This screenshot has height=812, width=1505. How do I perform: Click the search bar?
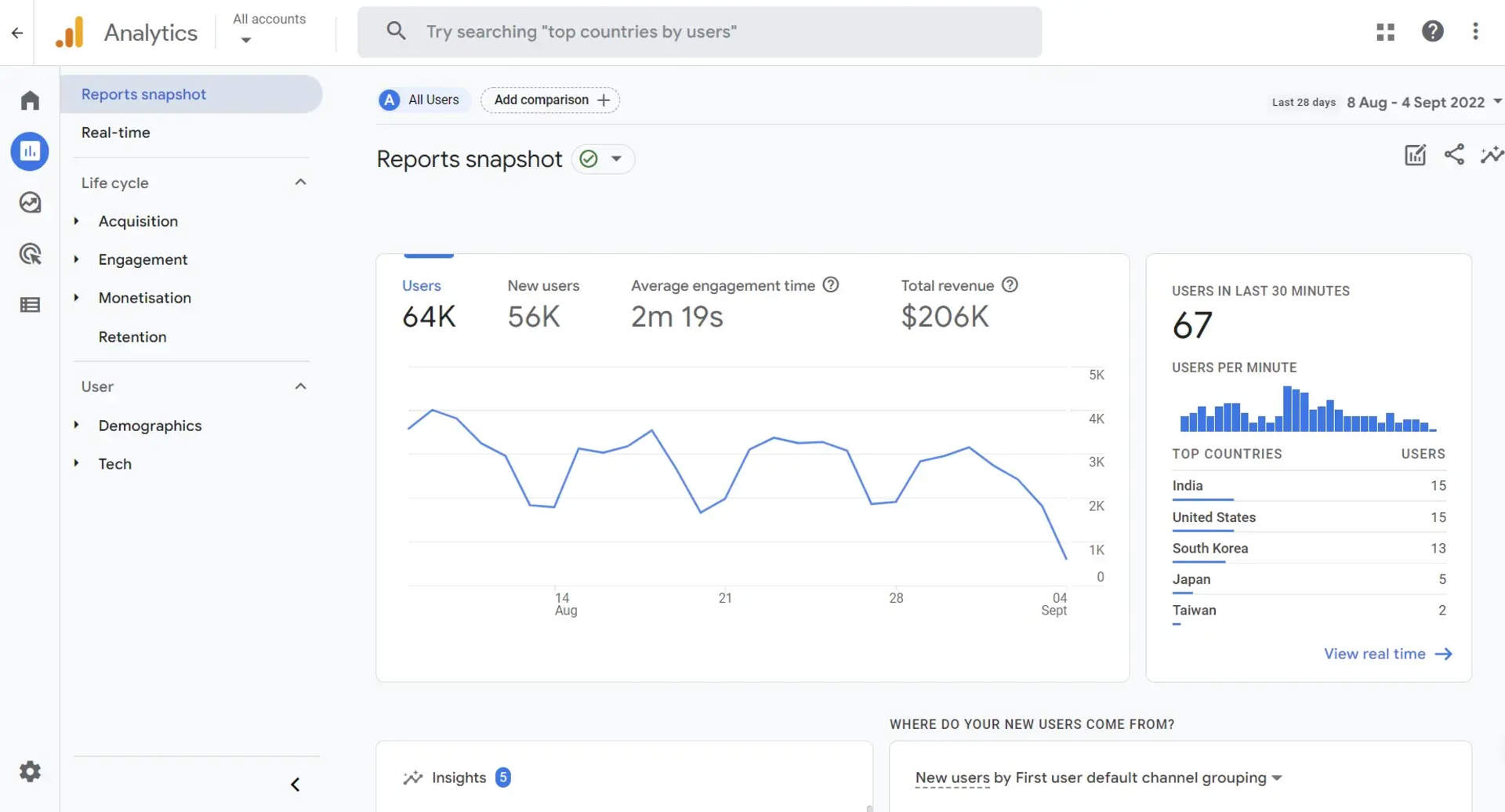(x=699, y=31)
